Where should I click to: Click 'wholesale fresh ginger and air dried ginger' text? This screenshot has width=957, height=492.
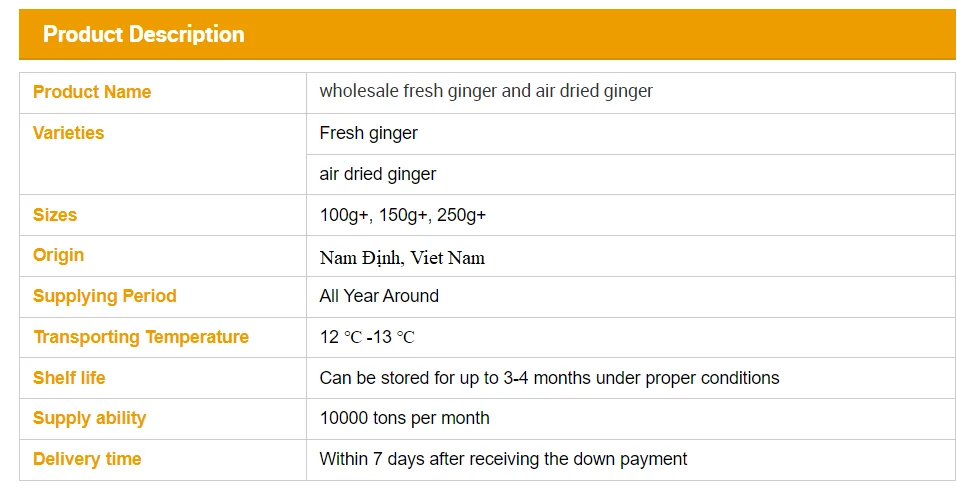pyautogui.click(x=486, y=92)
